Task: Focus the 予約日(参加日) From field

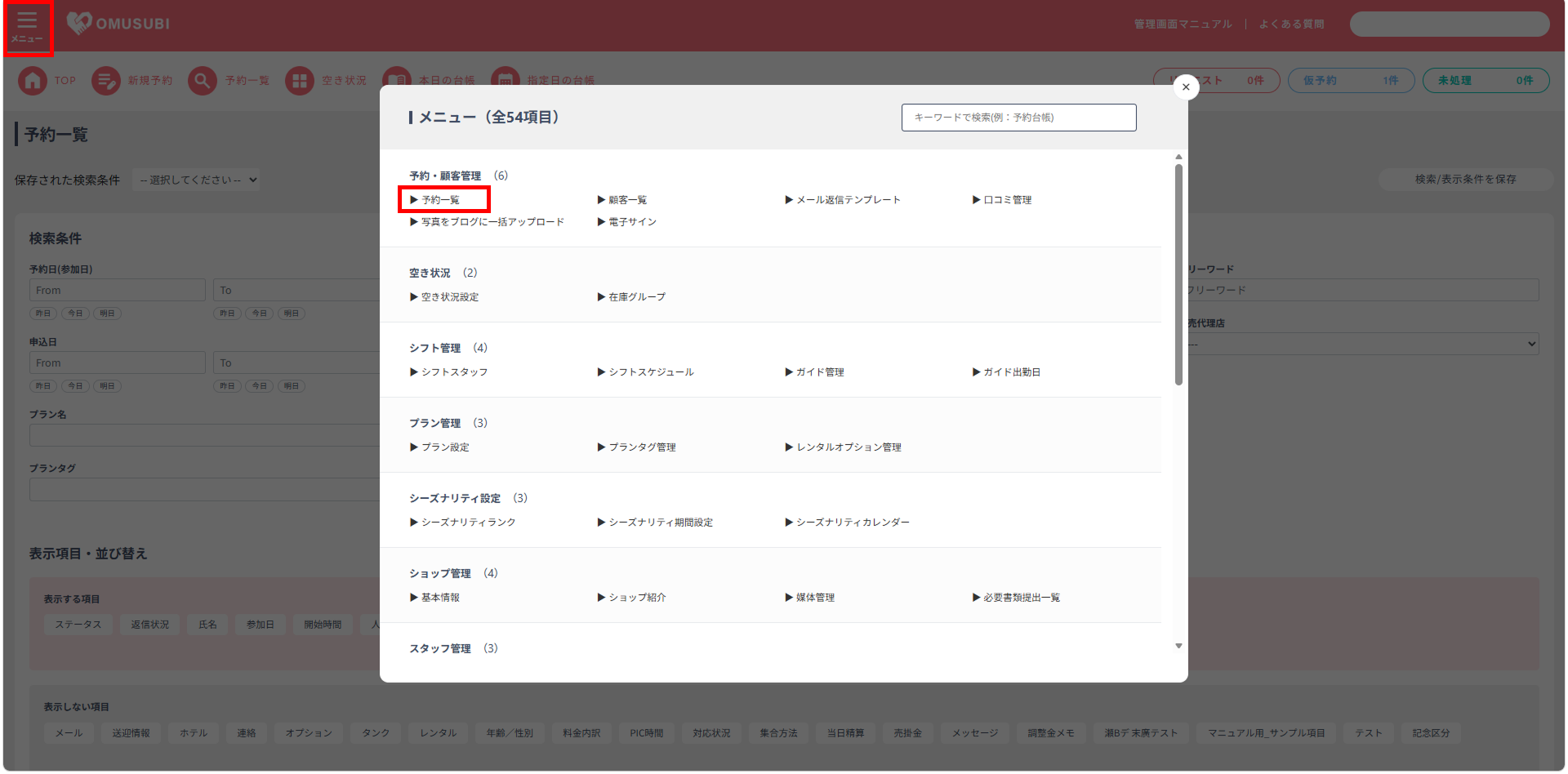Action: 118,291
